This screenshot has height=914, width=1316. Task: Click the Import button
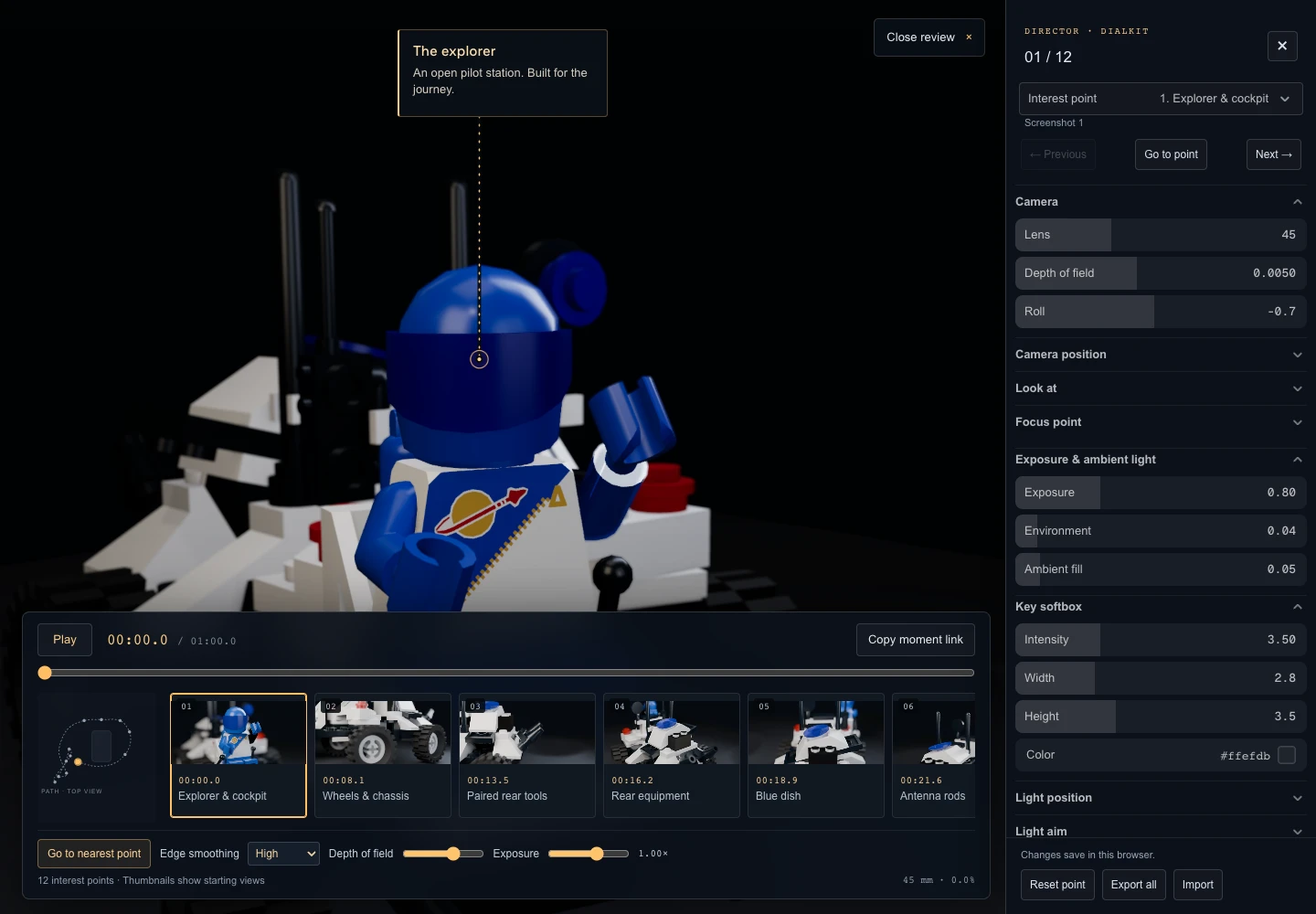click(1197, 885)
